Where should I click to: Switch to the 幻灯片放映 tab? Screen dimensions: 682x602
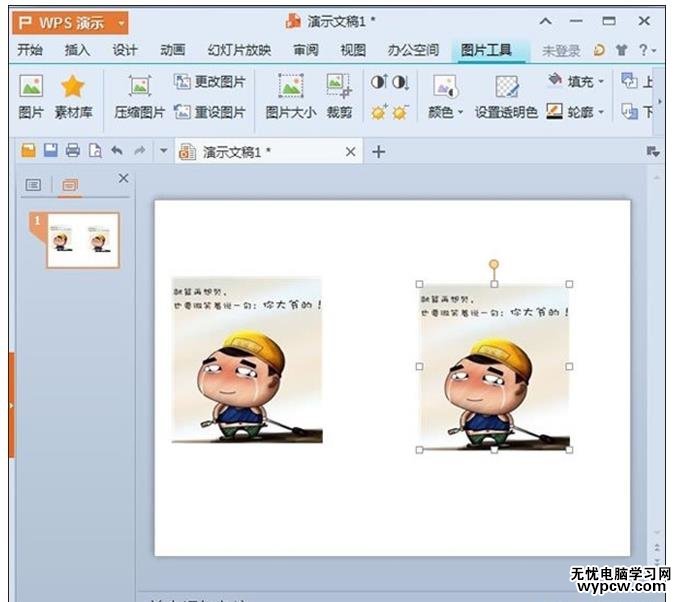239,50
